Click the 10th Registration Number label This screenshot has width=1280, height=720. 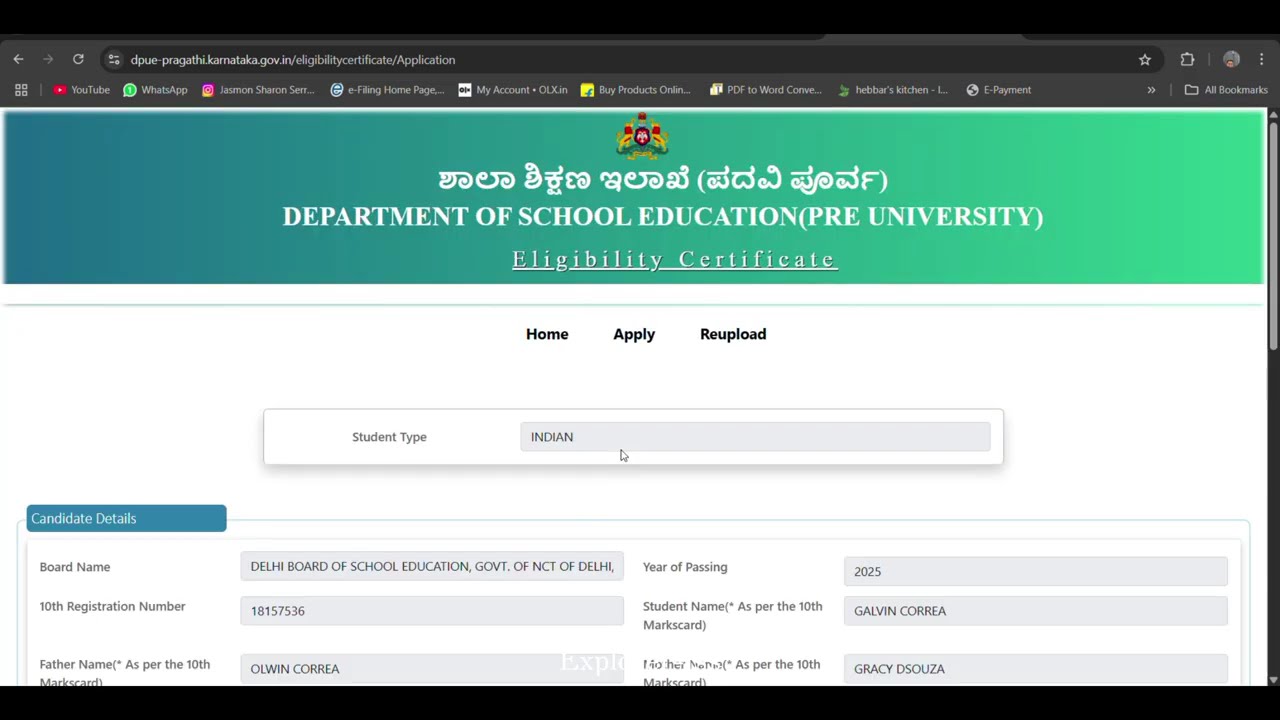(112, 606)
